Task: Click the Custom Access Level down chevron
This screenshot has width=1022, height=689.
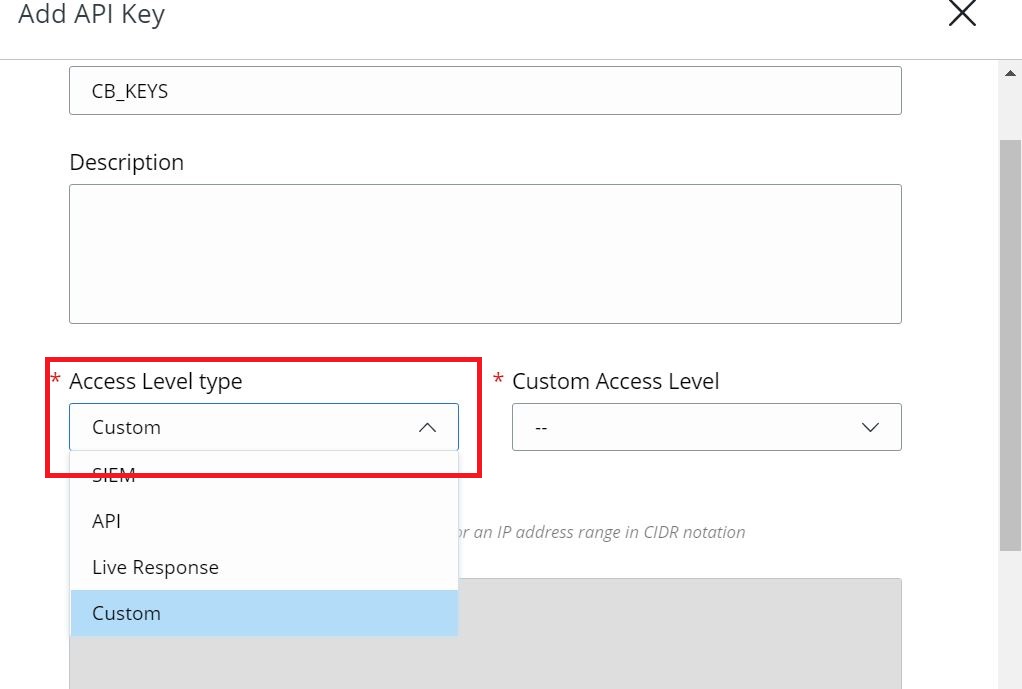Action: 870,427
